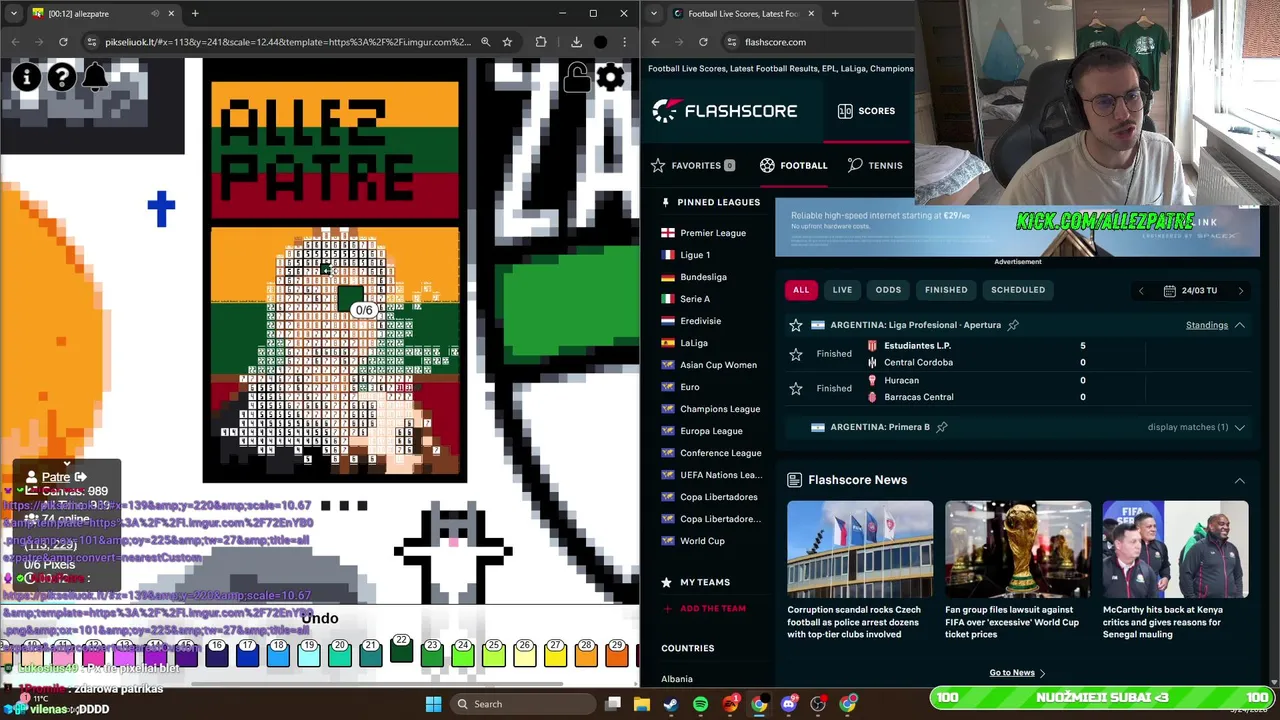Show LIVE matches only
The height and width of the screenshot is (720, 1280).
842,290
